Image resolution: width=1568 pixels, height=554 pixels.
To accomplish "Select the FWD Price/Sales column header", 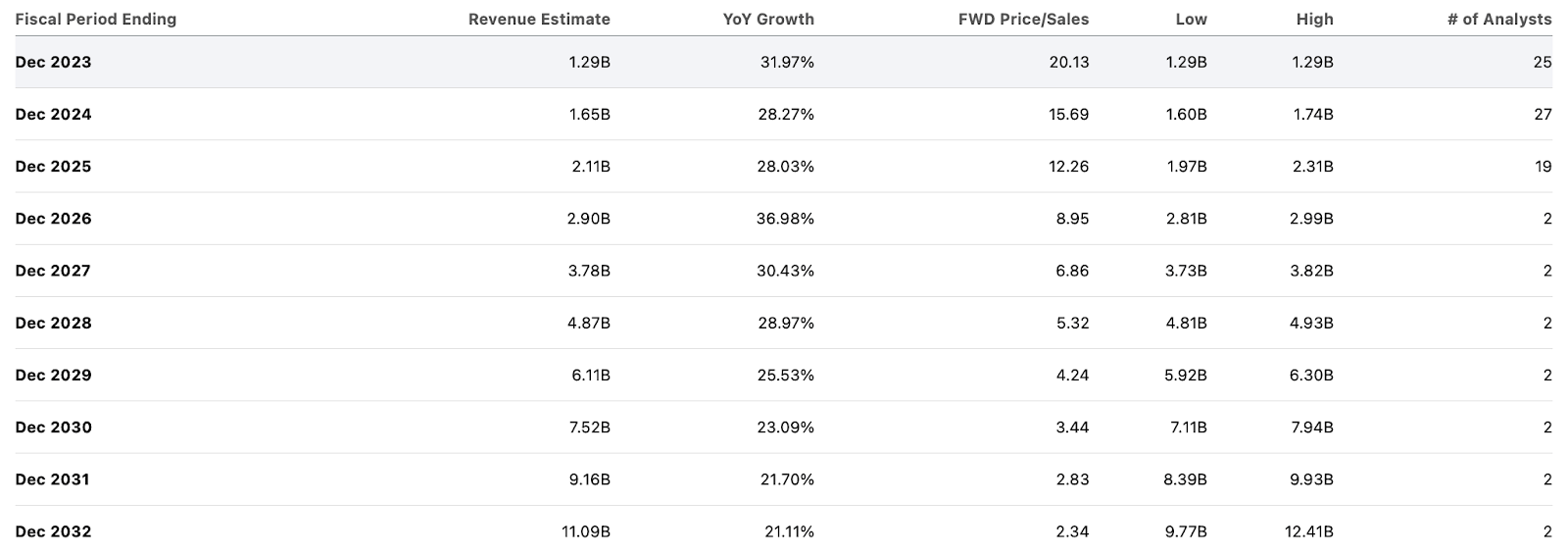I will pos(1023,19).
